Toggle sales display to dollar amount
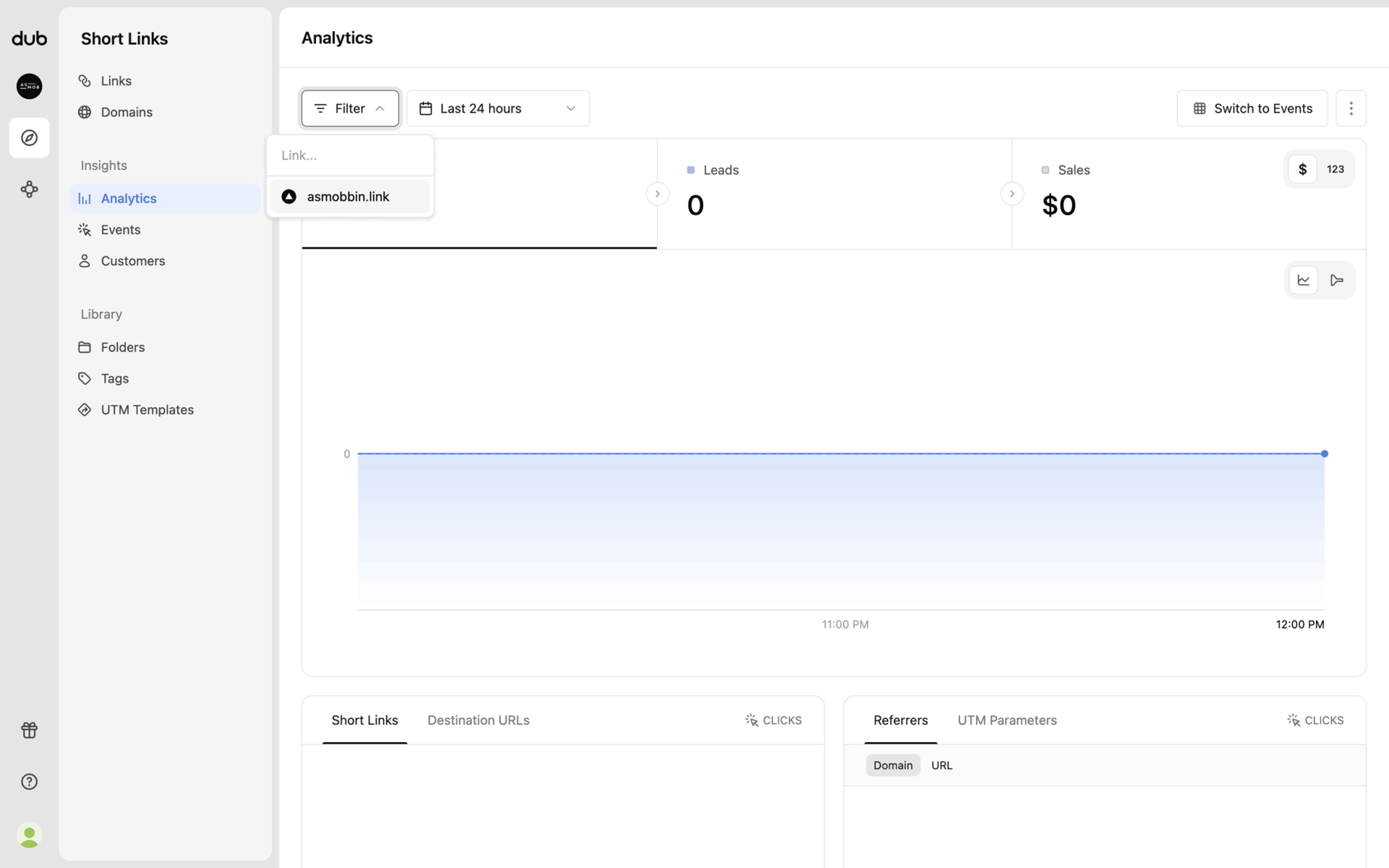Image resolution: width=1389 pixels, height=868 pixels. 1302,169
